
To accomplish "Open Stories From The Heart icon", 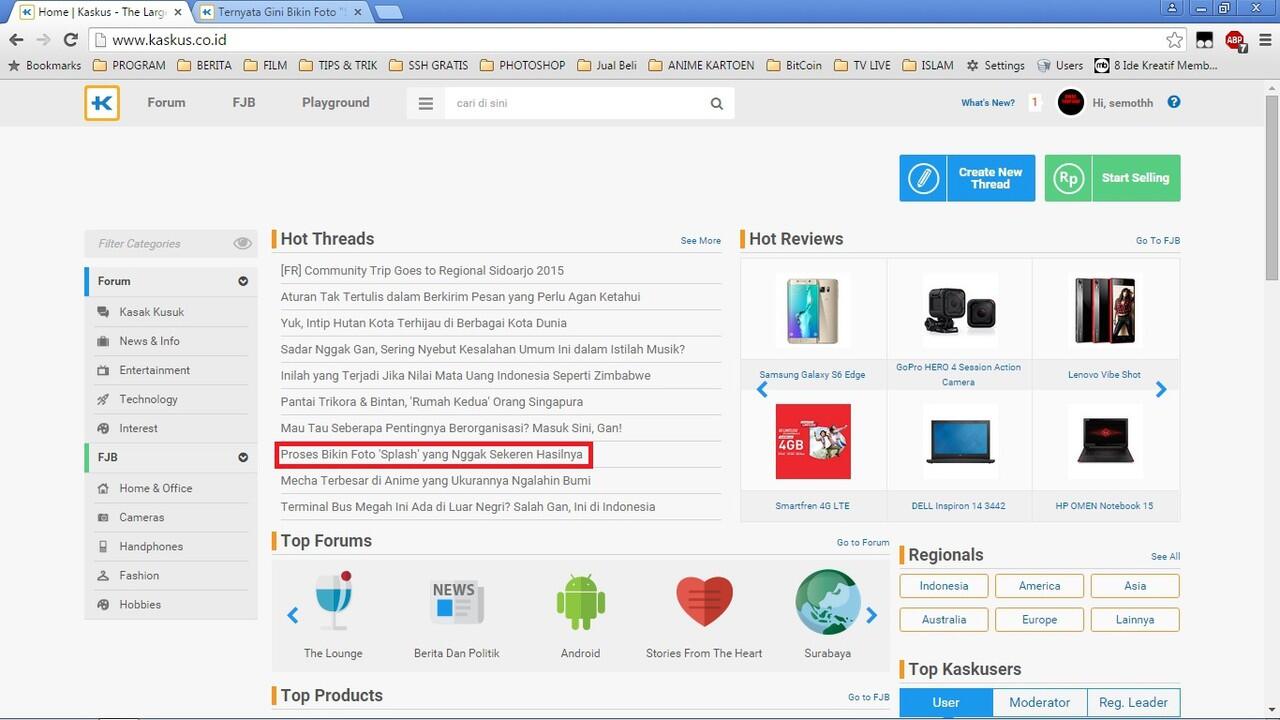I will click(704, 601).
